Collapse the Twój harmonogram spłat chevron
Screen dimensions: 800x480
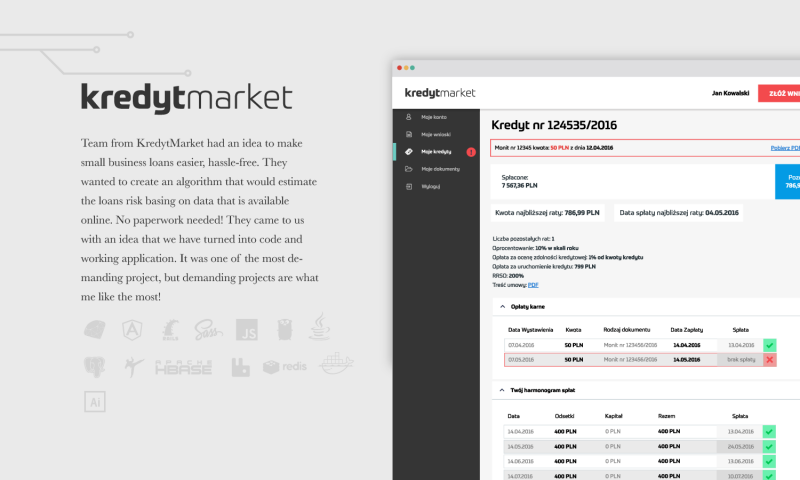click(x=502, y=390)
